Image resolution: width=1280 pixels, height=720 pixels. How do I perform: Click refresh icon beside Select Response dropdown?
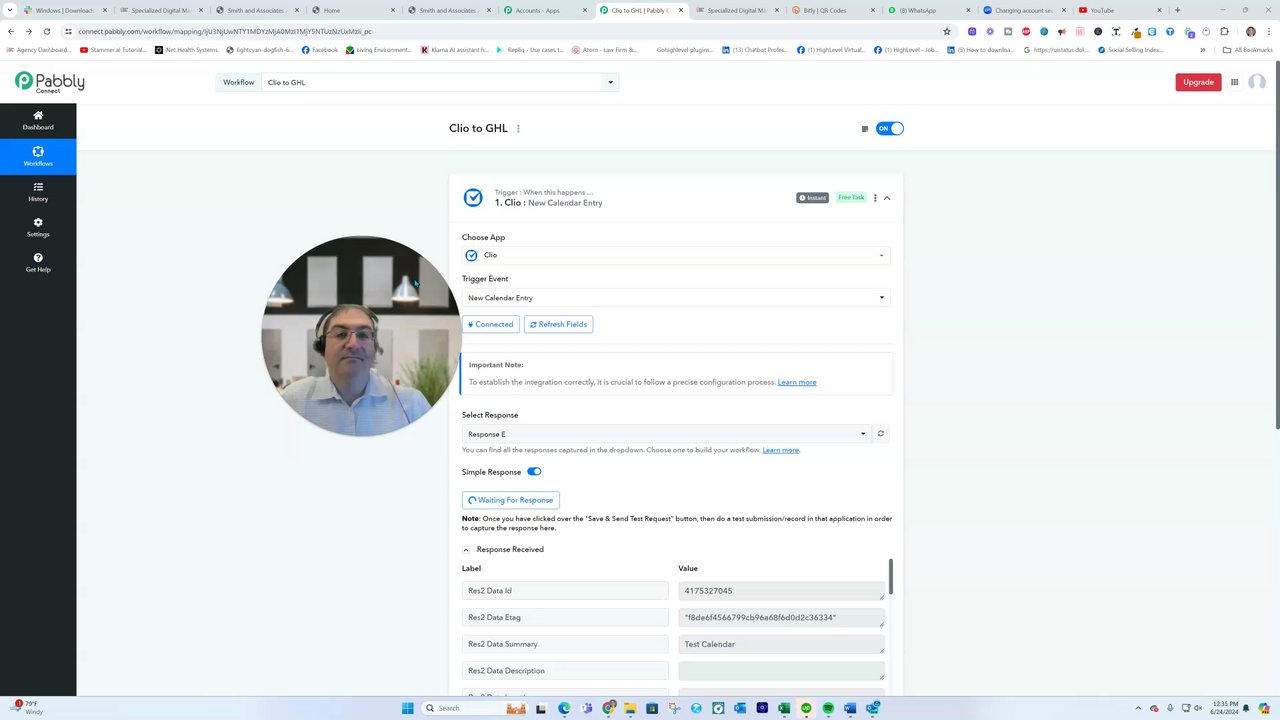tap(880, 433)
